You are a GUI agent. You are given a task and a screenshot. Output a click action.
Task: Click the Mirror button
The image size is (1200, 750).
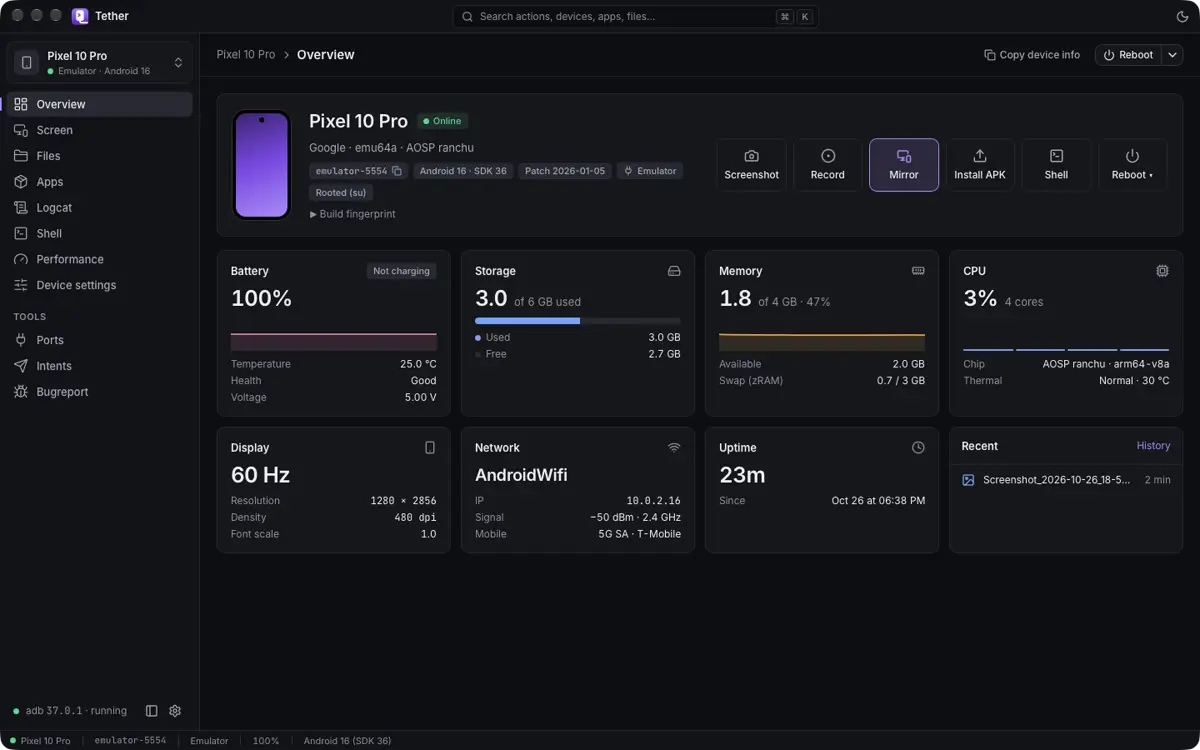(904, 165)
